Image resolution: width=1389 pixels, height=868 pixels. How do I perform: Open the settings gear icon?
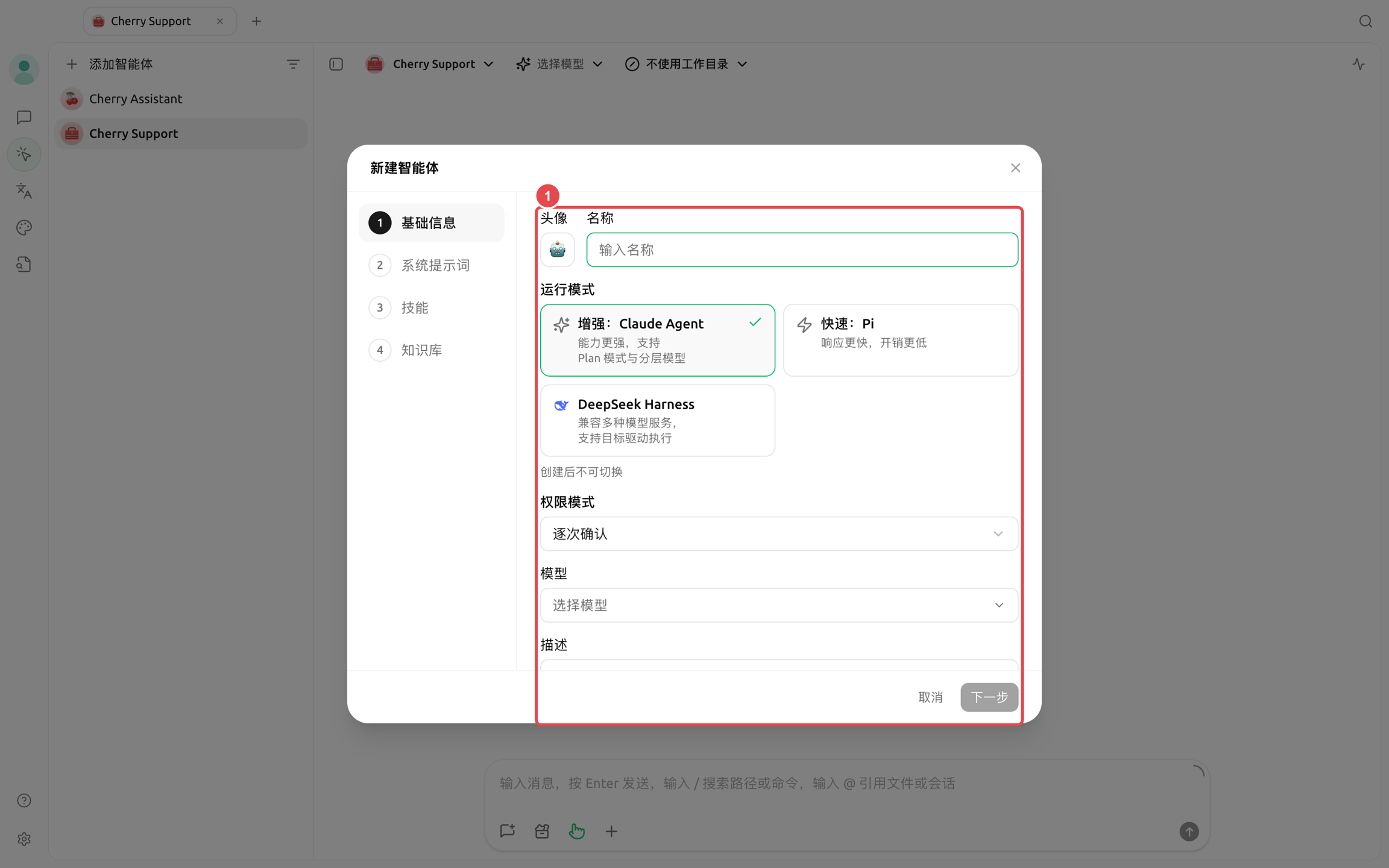coord(24,839)
